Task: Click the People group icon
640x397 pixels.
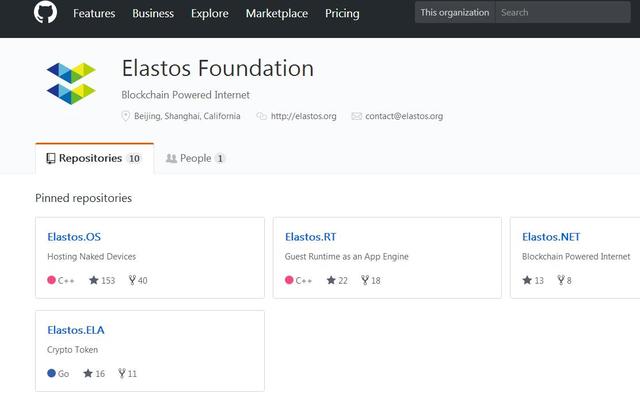Action: (171, 158)
